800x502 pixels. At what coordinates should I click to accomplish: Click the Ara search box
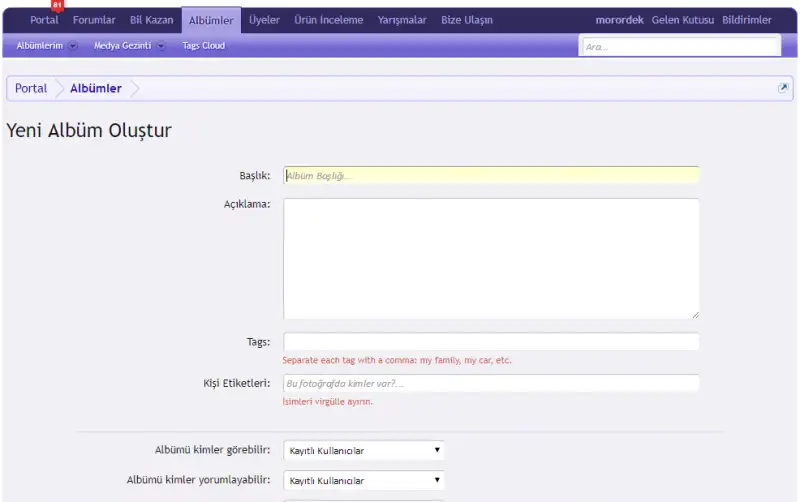(680, 46)
